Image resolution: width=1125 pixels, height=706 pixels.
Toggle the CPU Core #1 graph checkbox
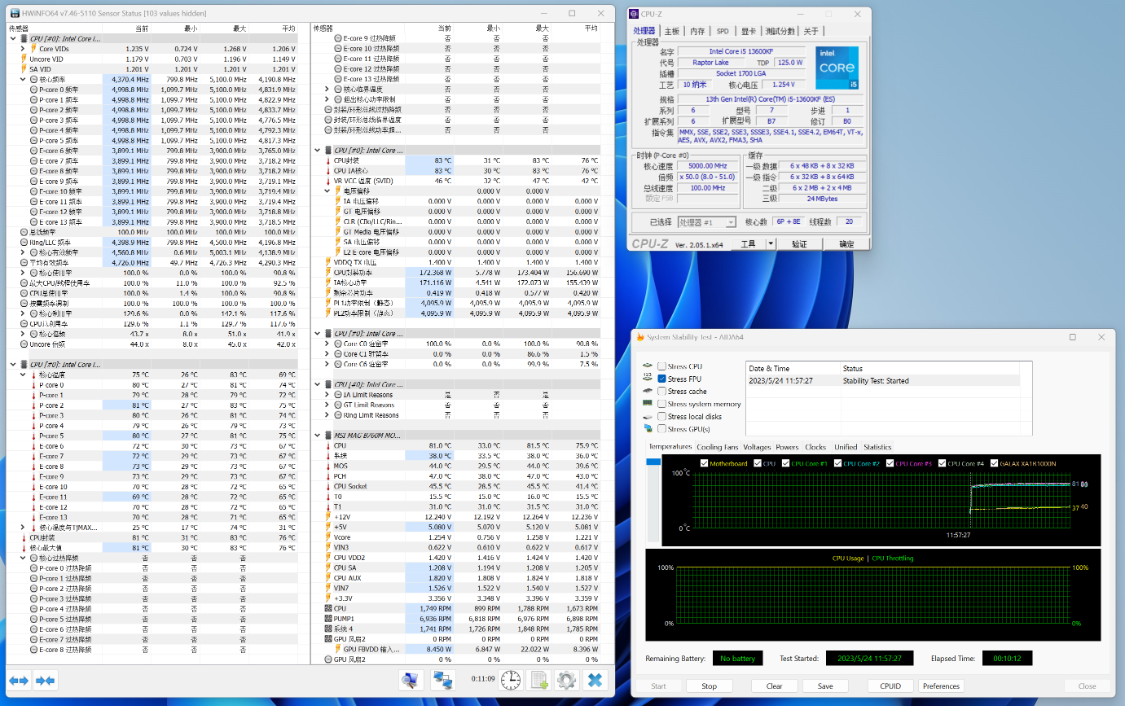786,463
